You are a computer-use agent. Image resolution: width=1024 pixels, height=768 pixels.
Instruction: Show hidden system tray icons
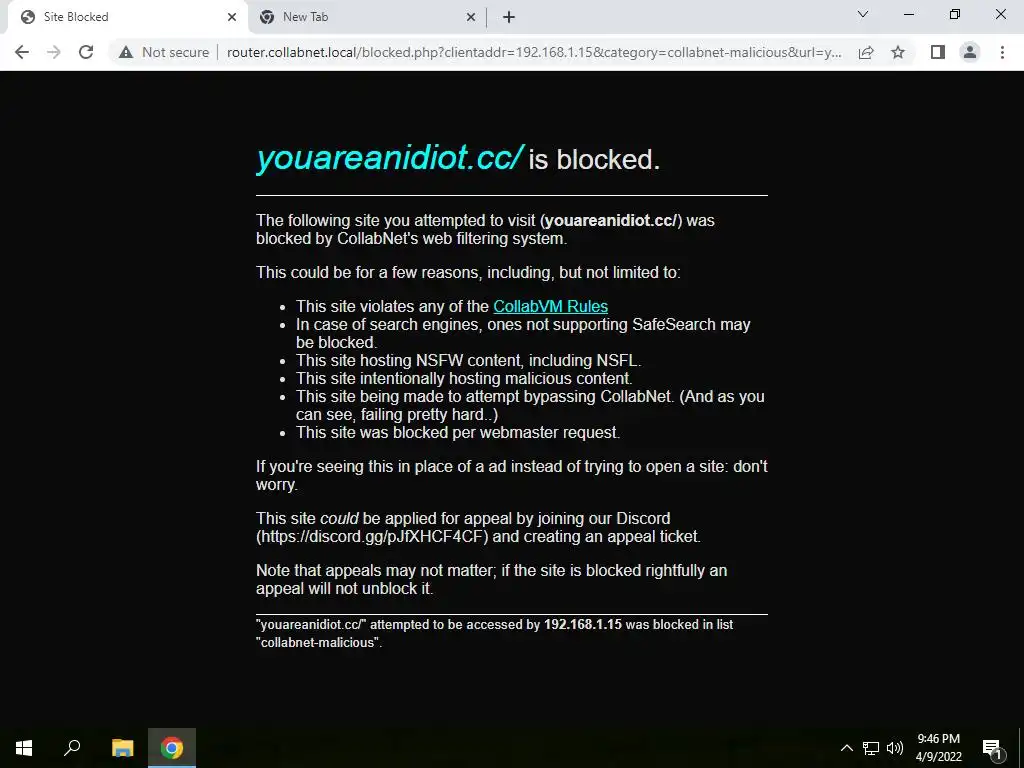(846, 748)
